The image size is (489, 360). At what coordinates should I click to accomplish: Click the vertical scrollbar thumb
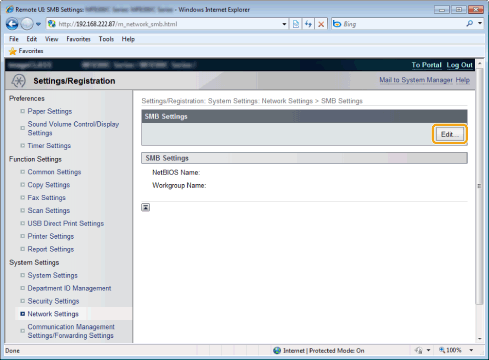(480, 186)
